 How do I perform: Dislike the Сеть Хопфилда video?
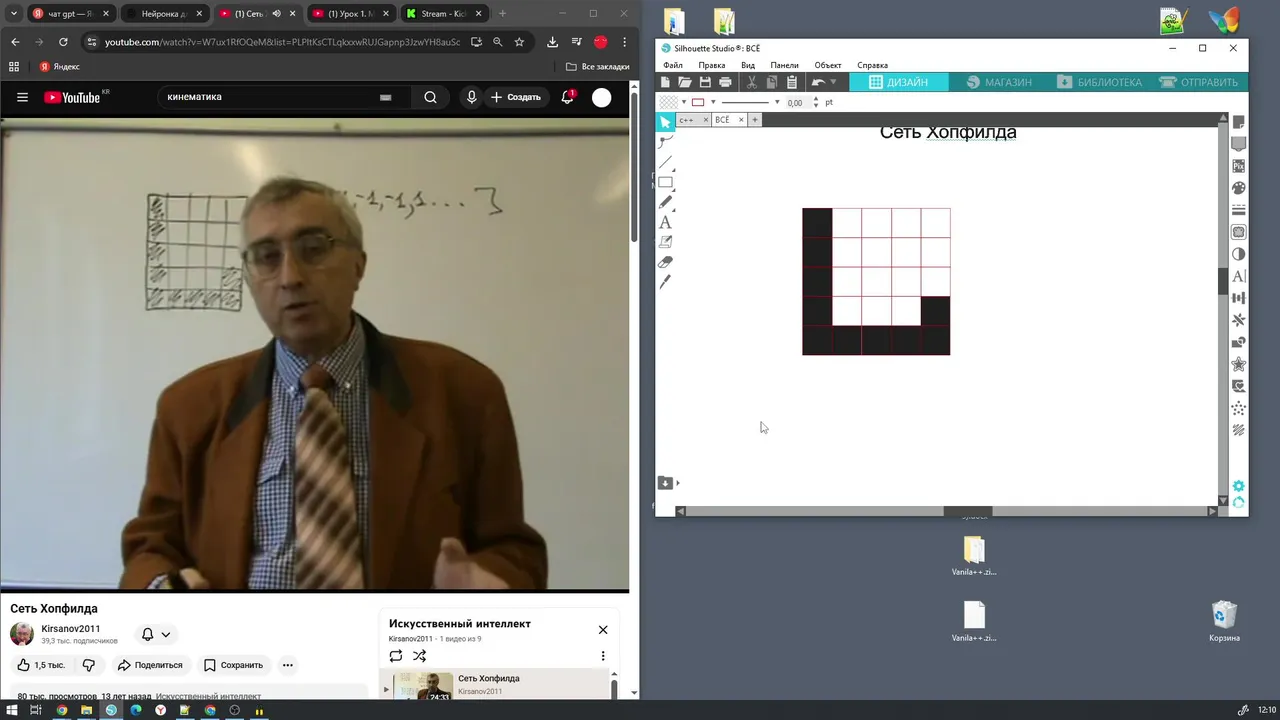click(x=89, y=665)
